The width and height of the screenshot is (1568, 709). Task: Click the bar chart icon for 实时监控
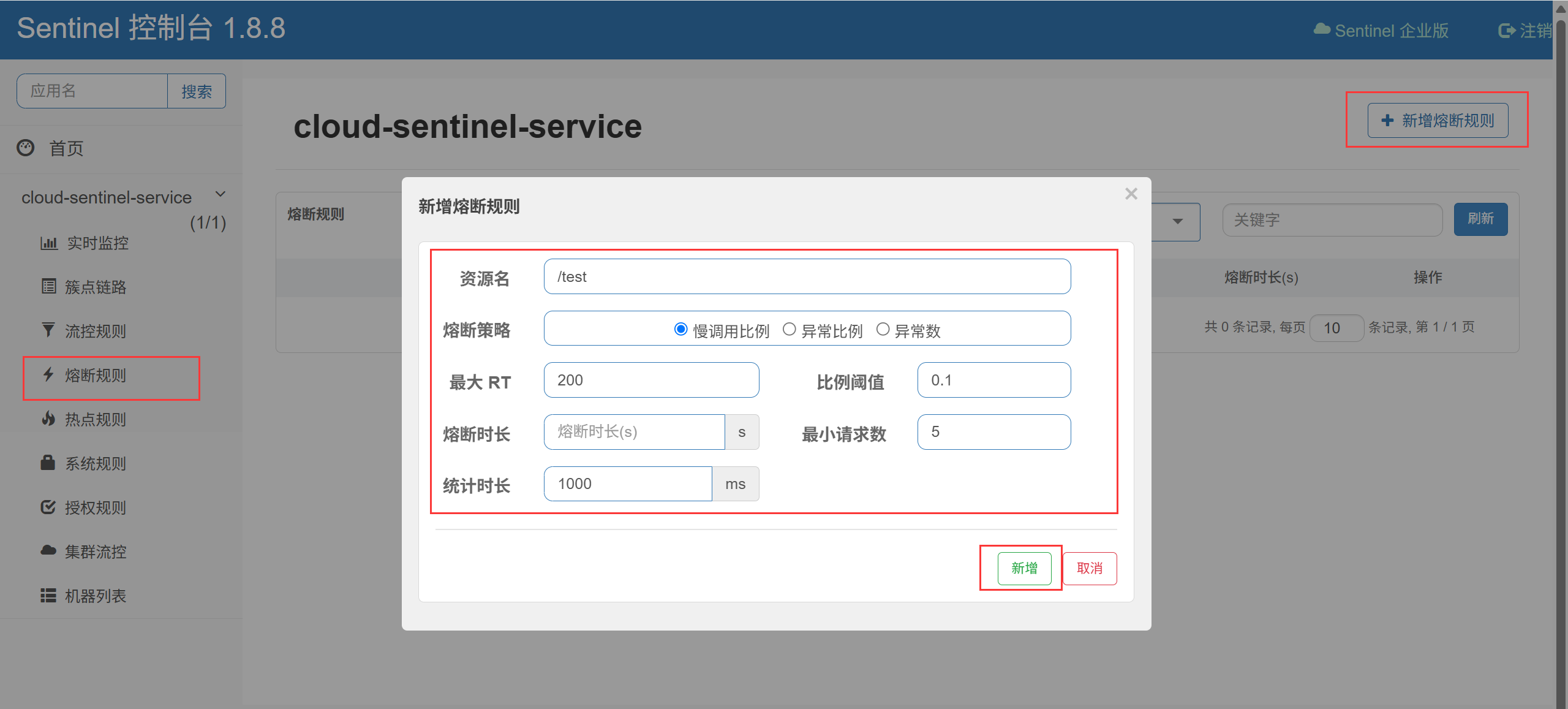click(49, 243)
